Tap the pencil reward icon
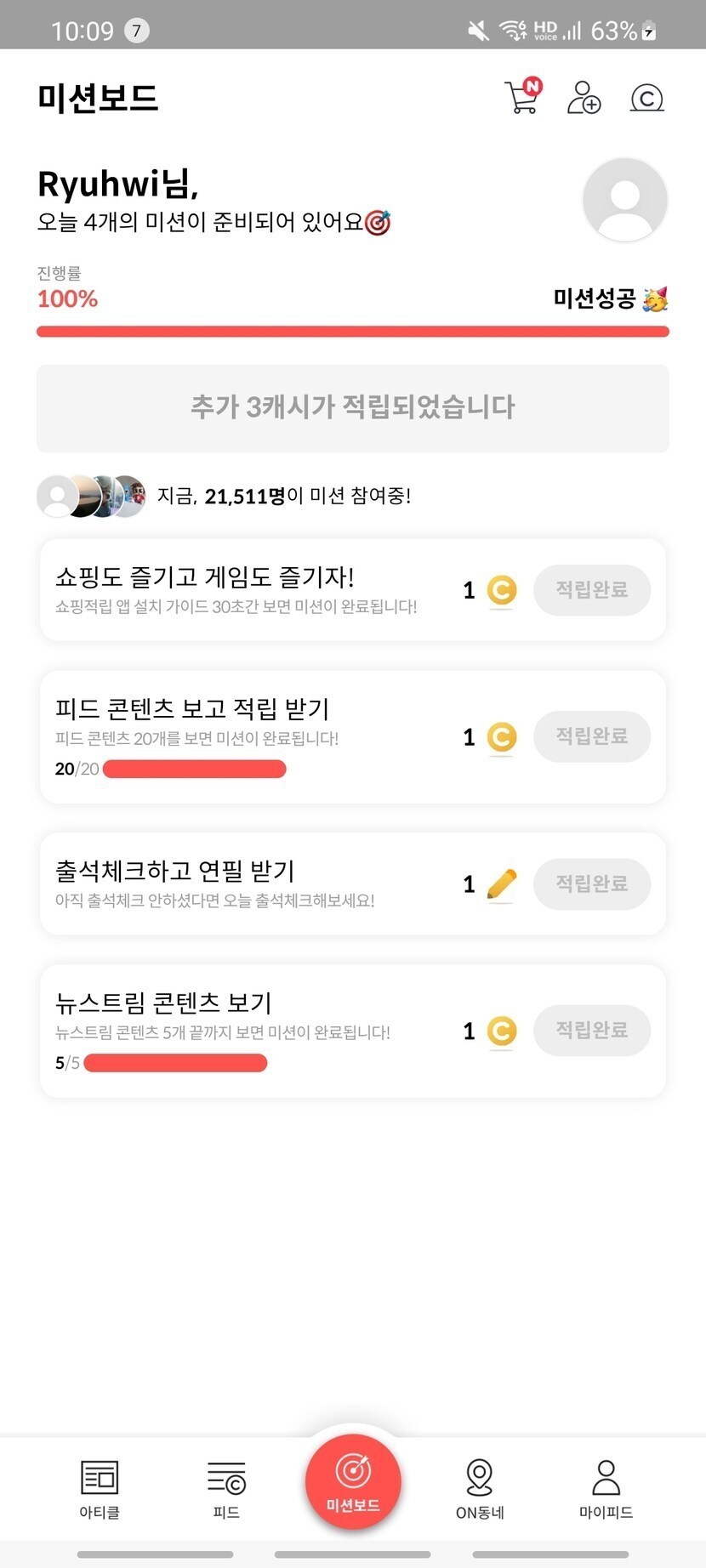This screenshot has height=1568, width=706. (x=502, y=884)
